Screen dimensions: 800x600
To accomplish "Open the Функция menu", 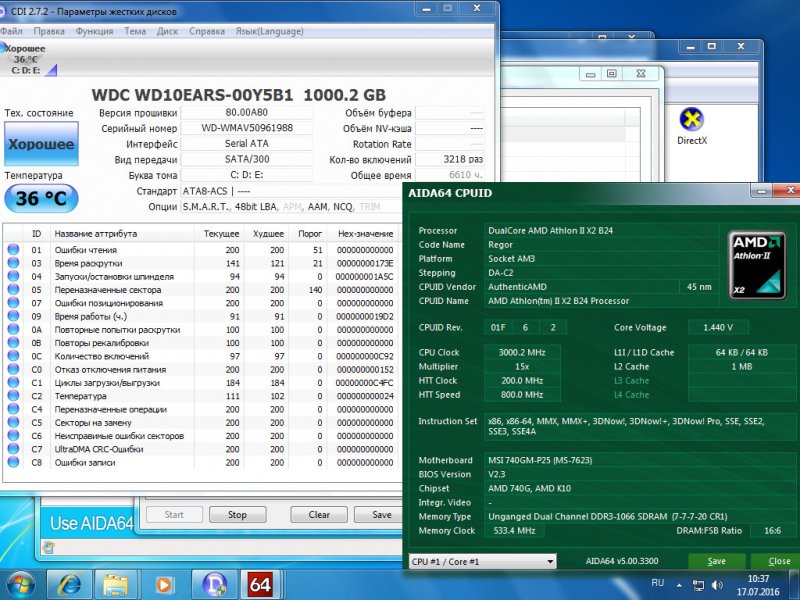I will click(94, 31).
